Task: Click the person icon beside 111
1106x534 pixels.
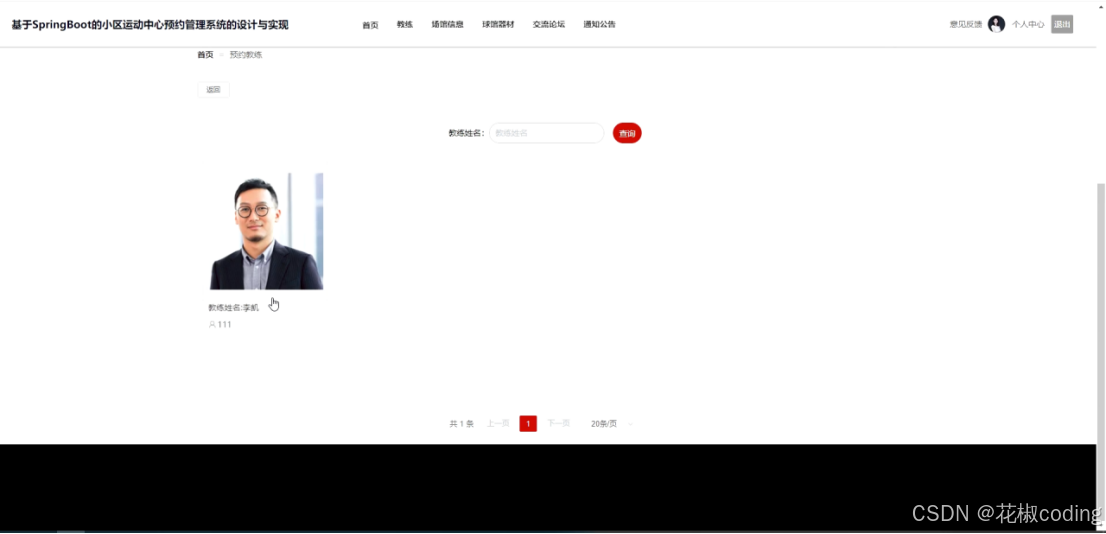Action: [x=212, y=324]
